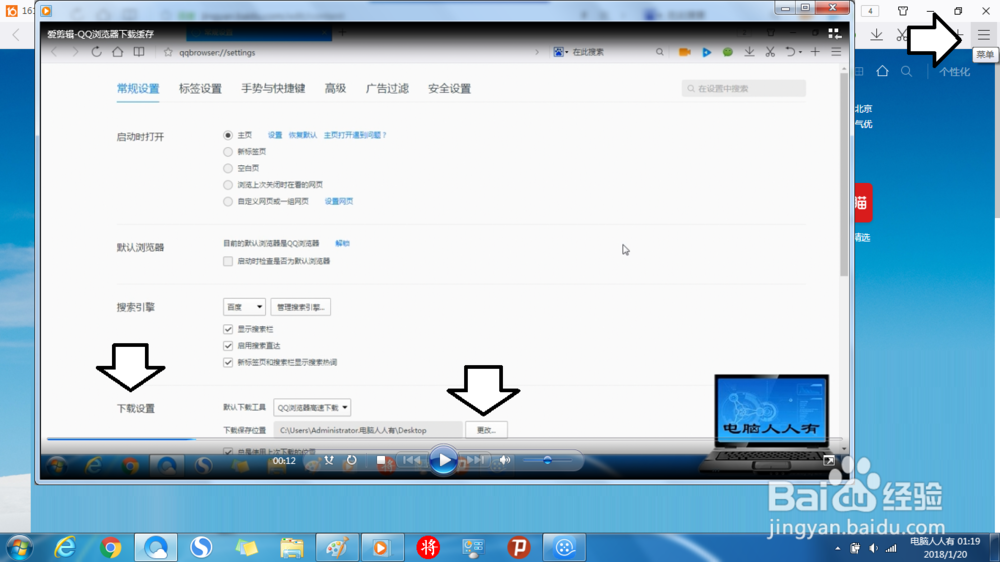The height and width of the screenshot is (562, 1000).
Task: Open QQ Browser taskbar icon
Action: (x=156, y=547)
